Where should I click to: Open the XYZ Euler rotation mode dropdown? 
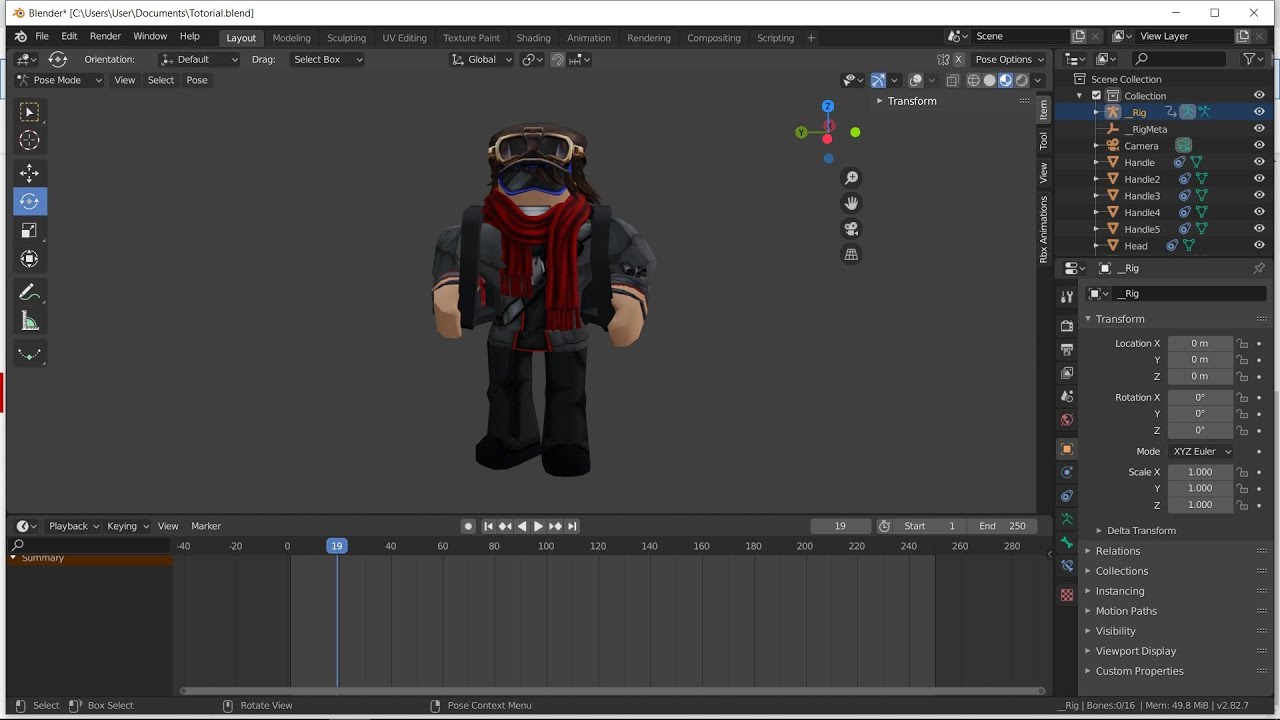click(1201, 452)
